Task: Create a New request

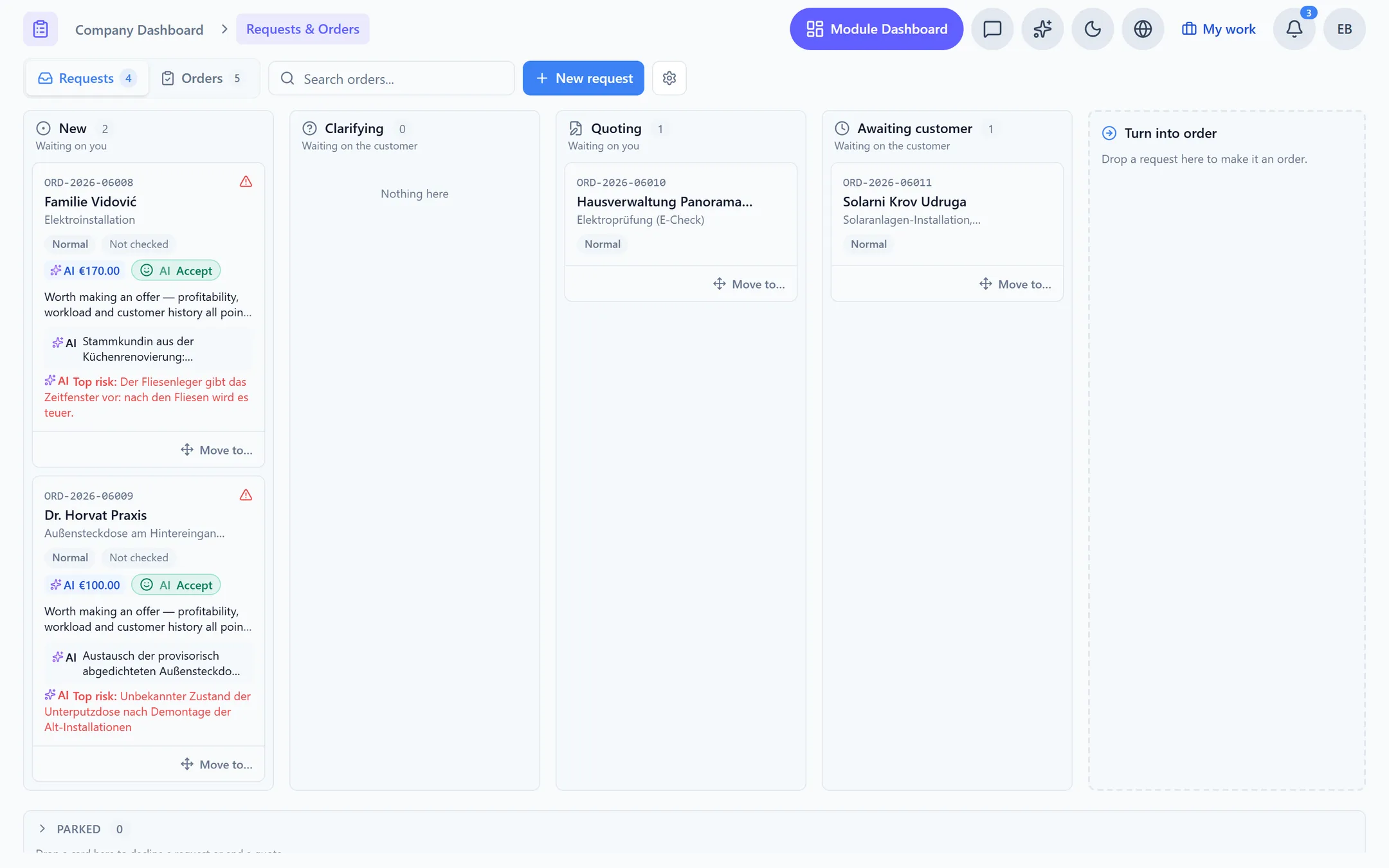Action: (x=583, y=78)
